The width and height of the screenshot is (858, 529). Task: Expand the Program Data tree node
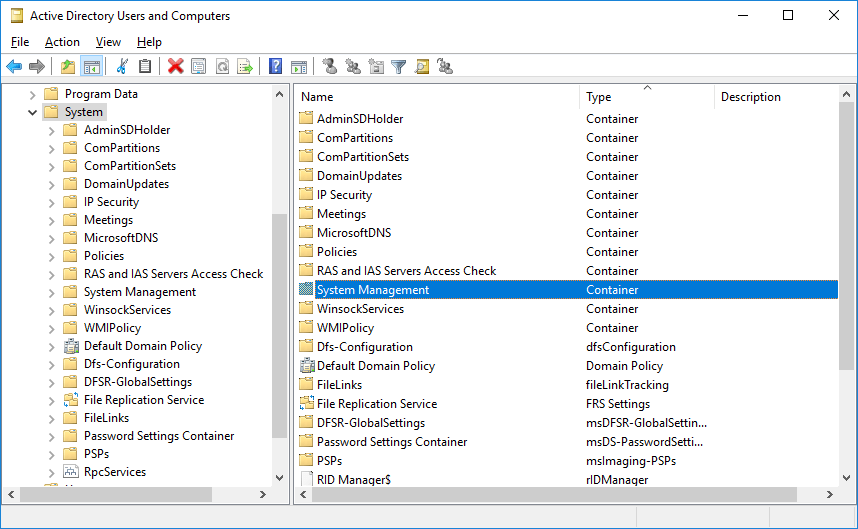pyautogui.click(x=33, y=94)
